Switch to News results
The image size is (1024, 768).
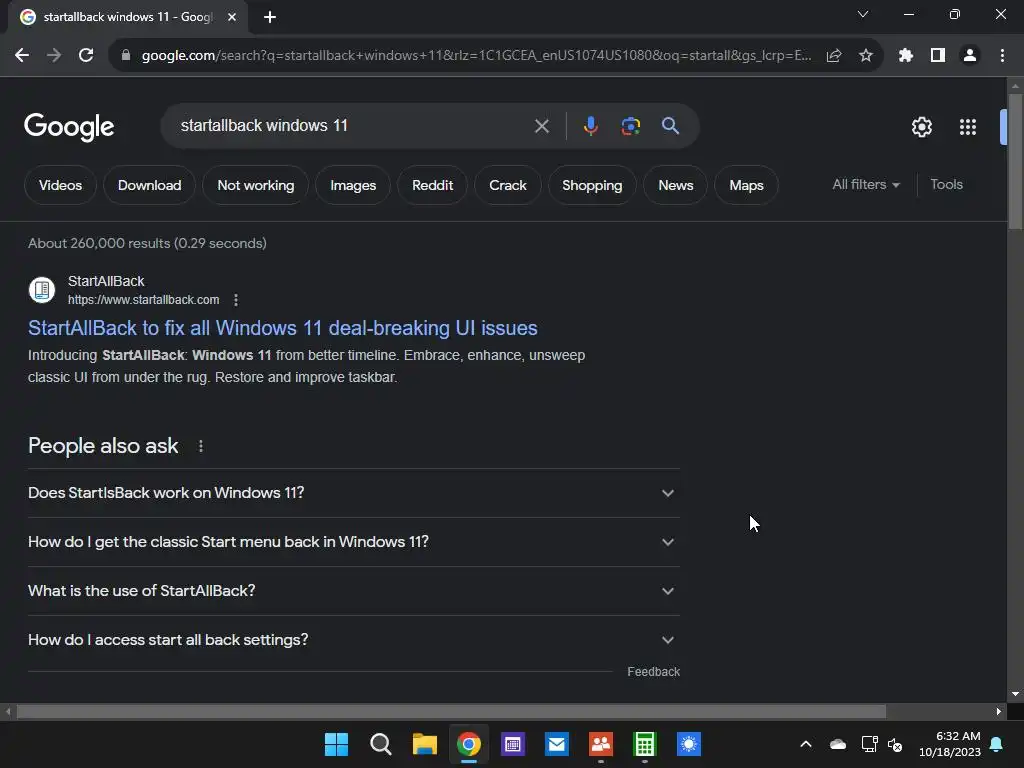pyautogui.click(x=675, y=185)
